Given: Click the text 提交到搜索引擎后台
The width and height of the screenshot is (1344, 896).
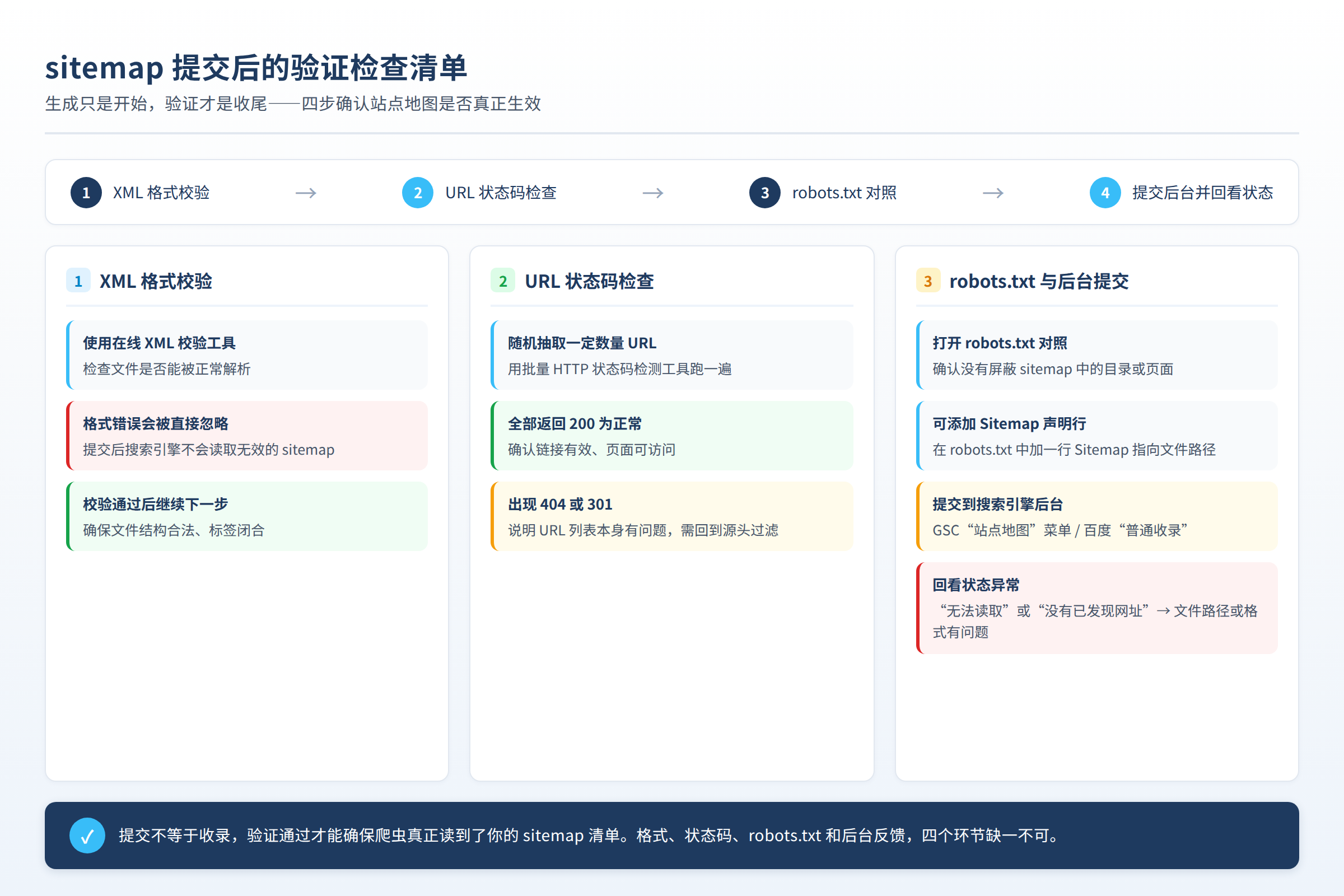Looking at the screenshot, I should click(998, 504).
